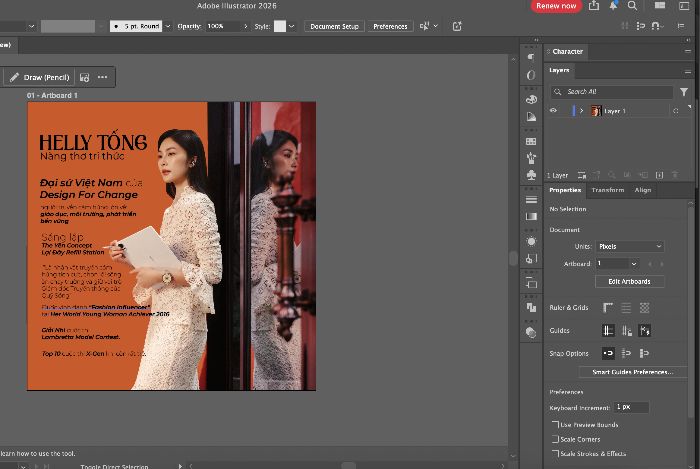Open the Swatches panel dock icon

531,141
